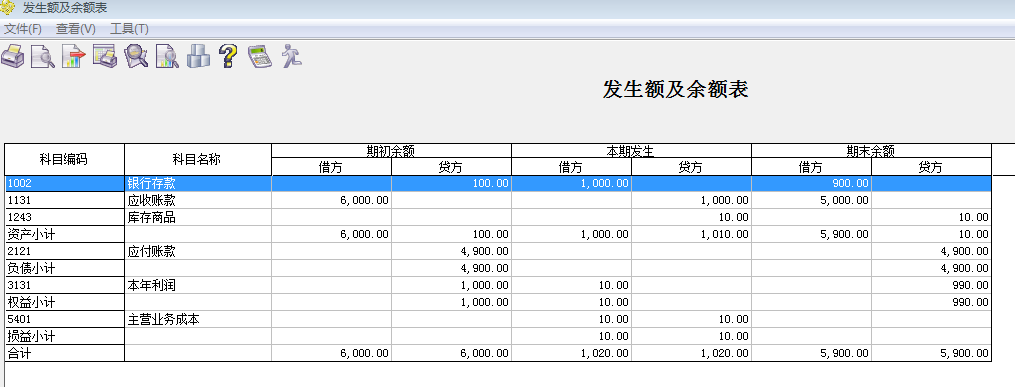Click the running man exit icon
This screenshot has height=387, width=1015.
pyautogui.click(x=291, y=56)
